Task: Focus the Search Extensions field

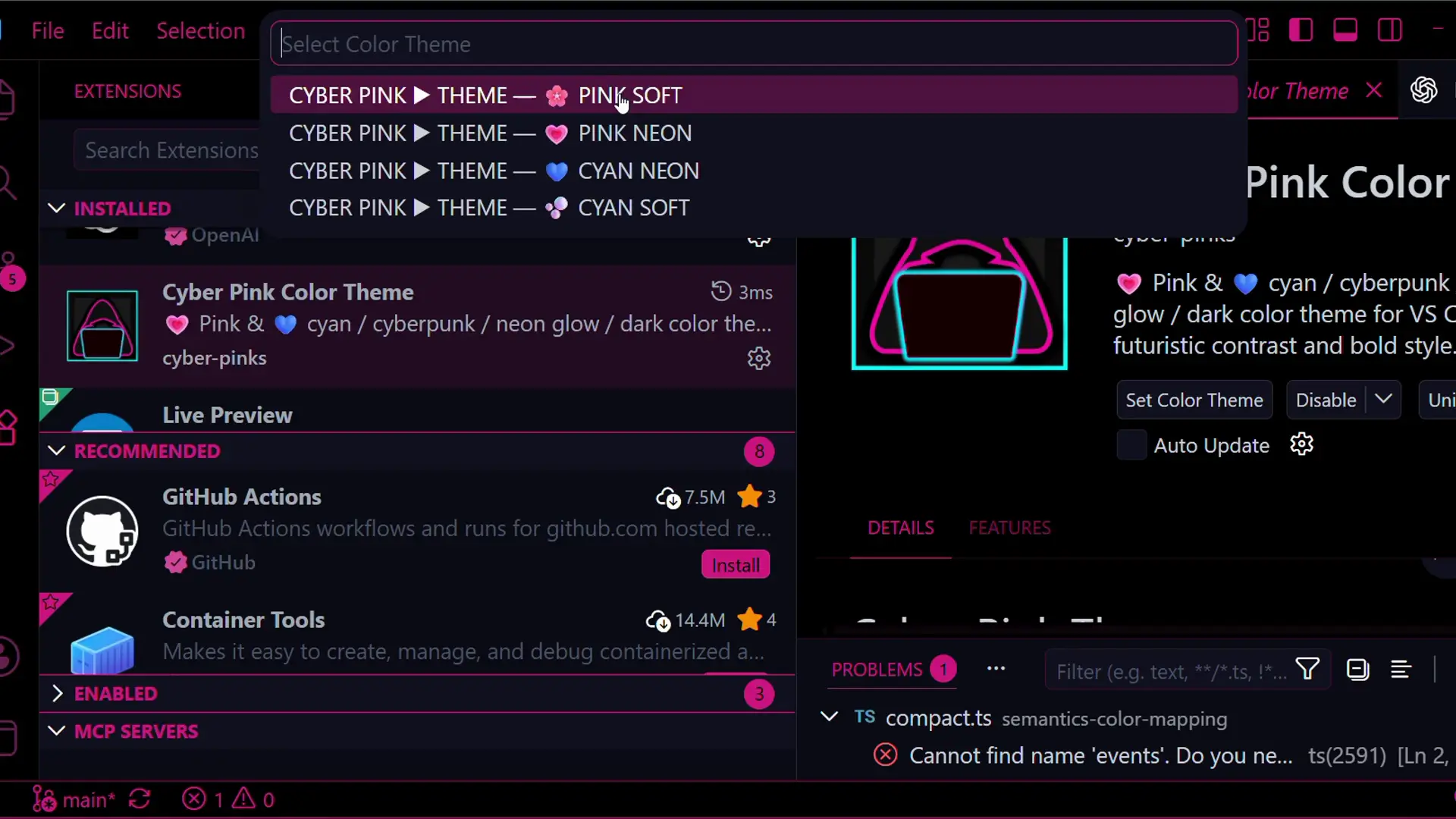Action: pos(168,150)
